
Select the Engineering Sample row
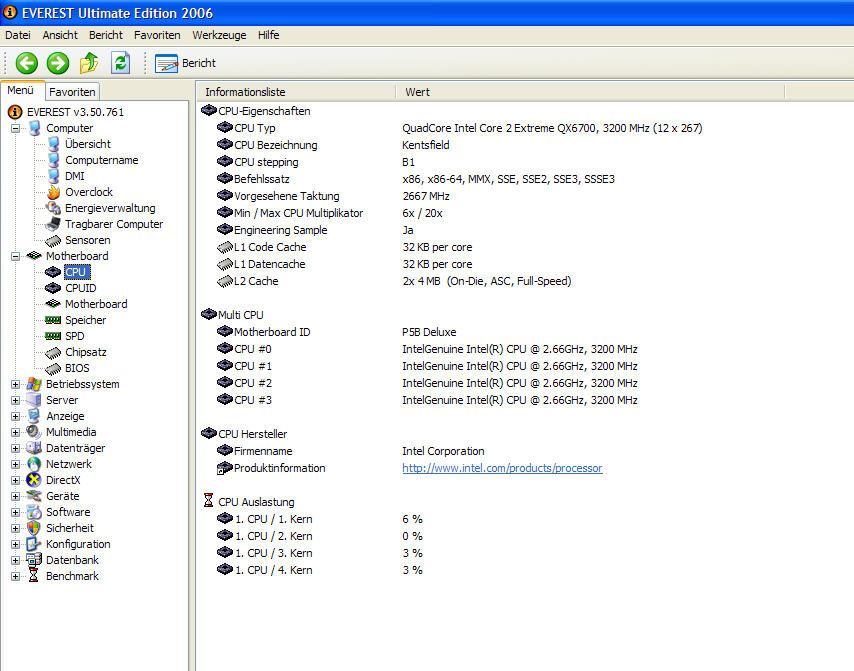316,230
